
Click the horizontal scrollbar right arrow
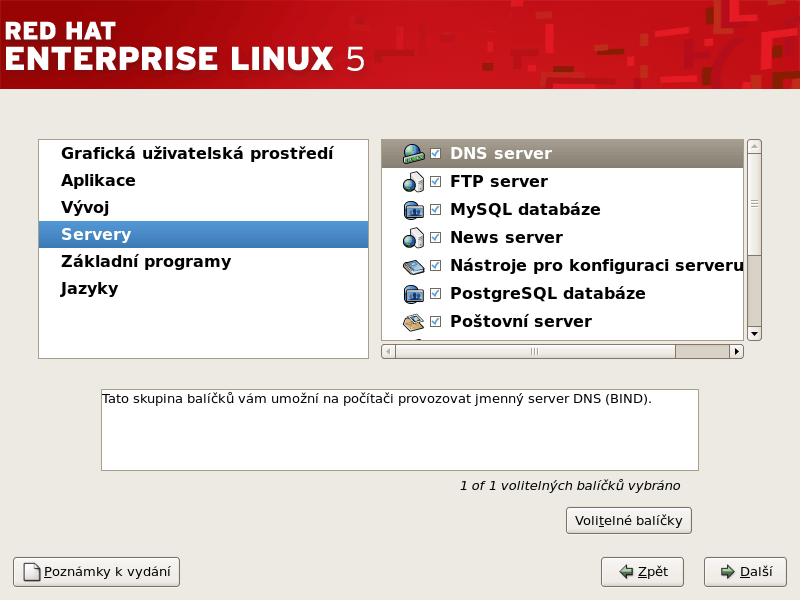click(736, 352)
